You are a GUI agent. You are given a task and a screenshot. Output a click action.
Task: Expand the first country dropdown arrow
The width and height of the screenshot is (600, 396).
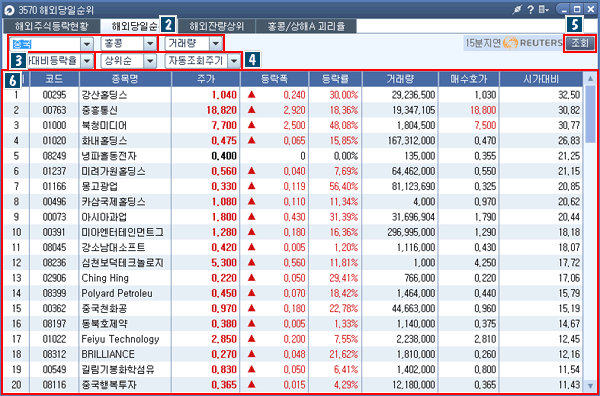[x=87, y=44]
